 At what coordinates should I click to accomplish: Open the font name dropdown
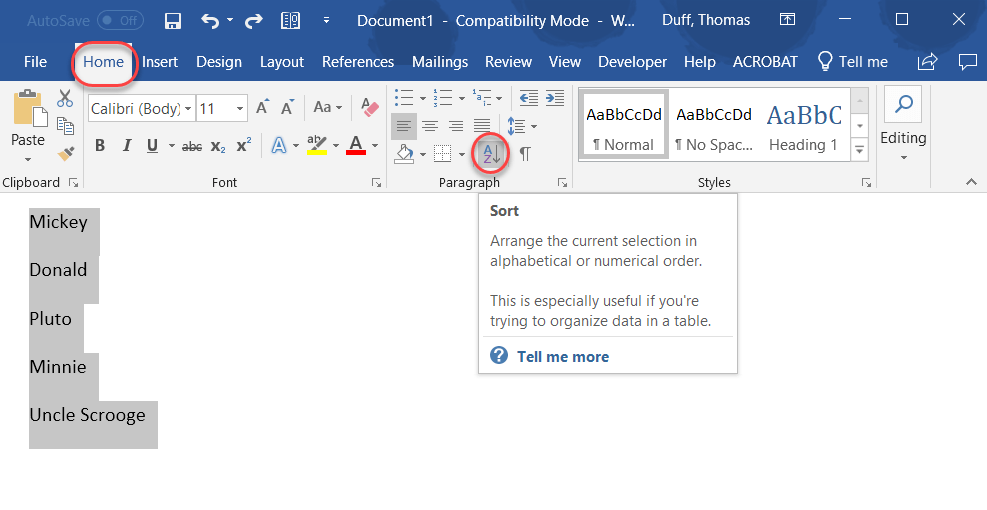coord(188,109)
